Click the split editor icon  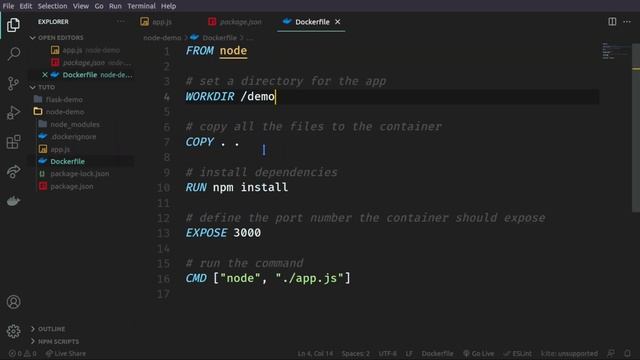(612, 22)
